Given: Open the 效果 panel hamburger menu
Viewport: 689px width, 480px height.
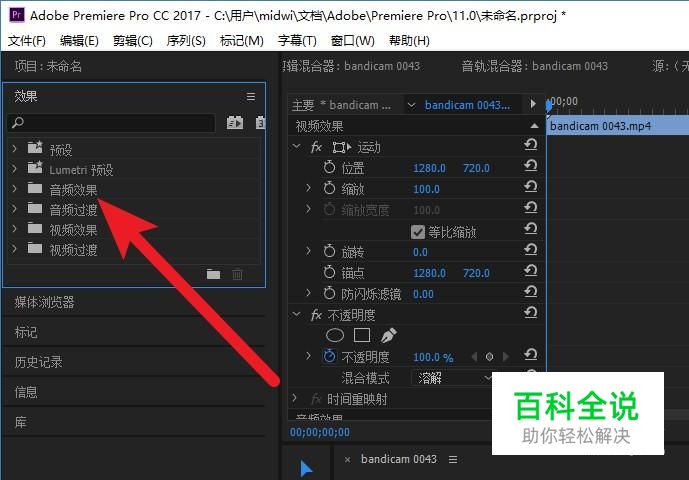Looking at the screenshot, I should pyautogui.click(x=250, y=96).
